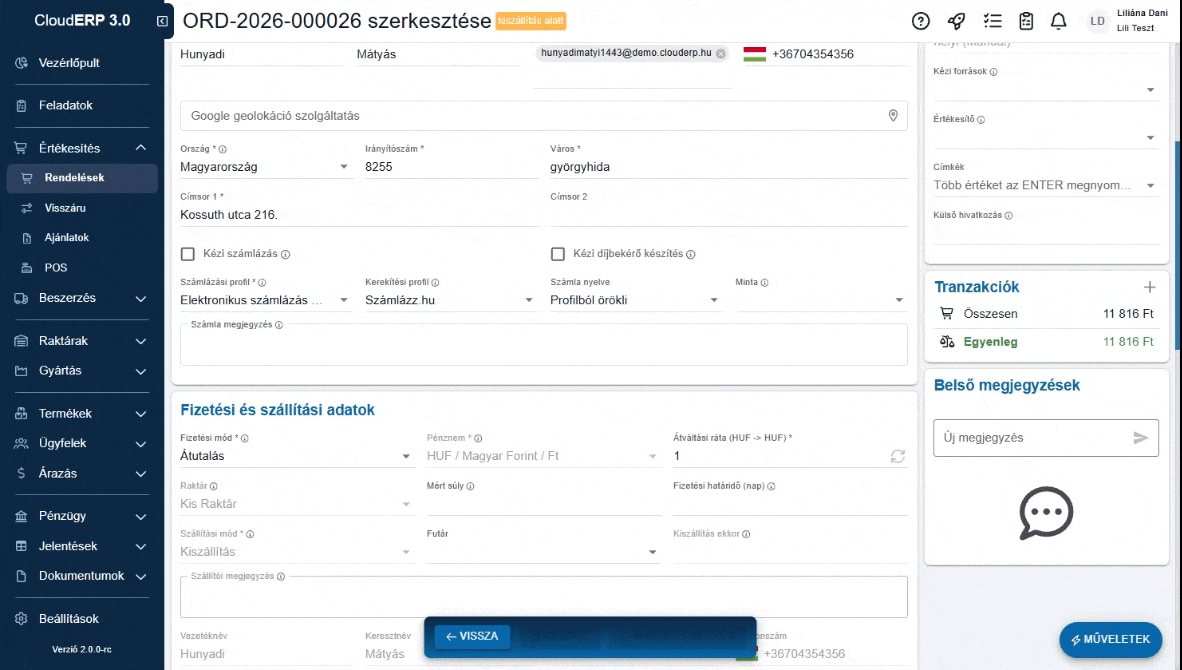Check the Kézi díjbekérő készítés box
The width and height of the screenshot is (1182, 670).
(x=558, y=254)
